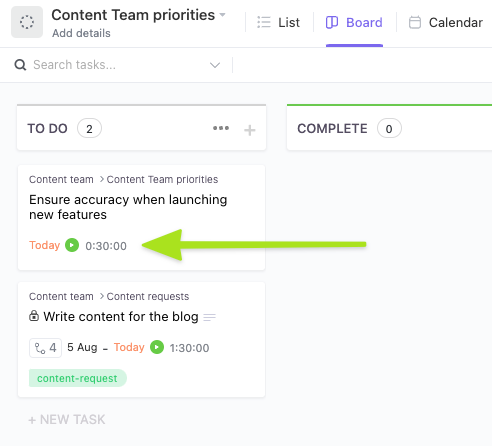Open the TO DO column ellipsis menu

point(221,128)
